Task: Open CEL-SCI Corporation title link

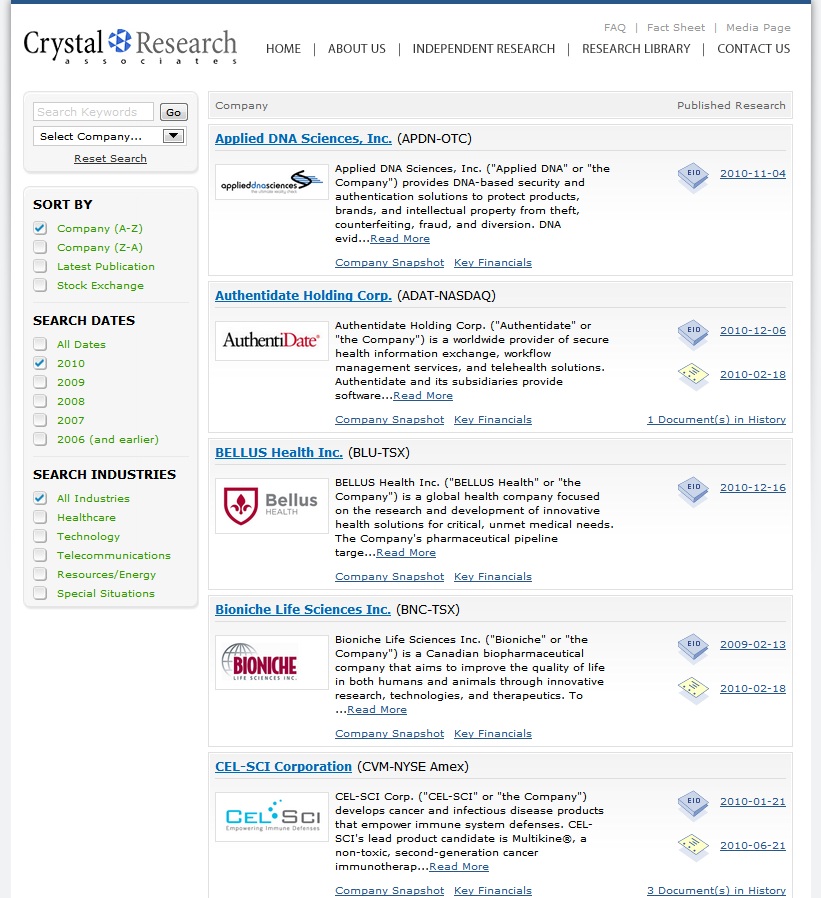Action: [x=283, y=766]
